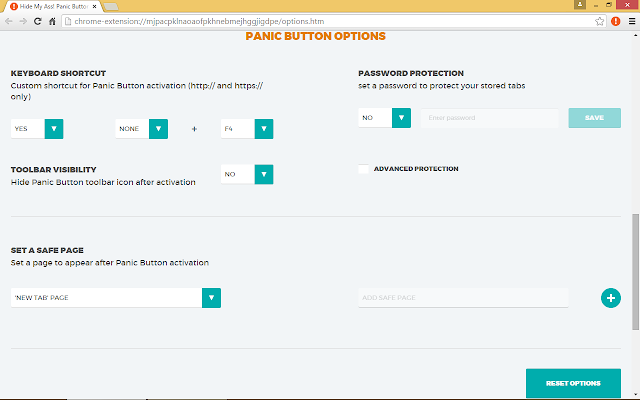Click the browser forward arrow
This screenshot has width=640, height=400.
pyautogui.click(x=23, y=20)
